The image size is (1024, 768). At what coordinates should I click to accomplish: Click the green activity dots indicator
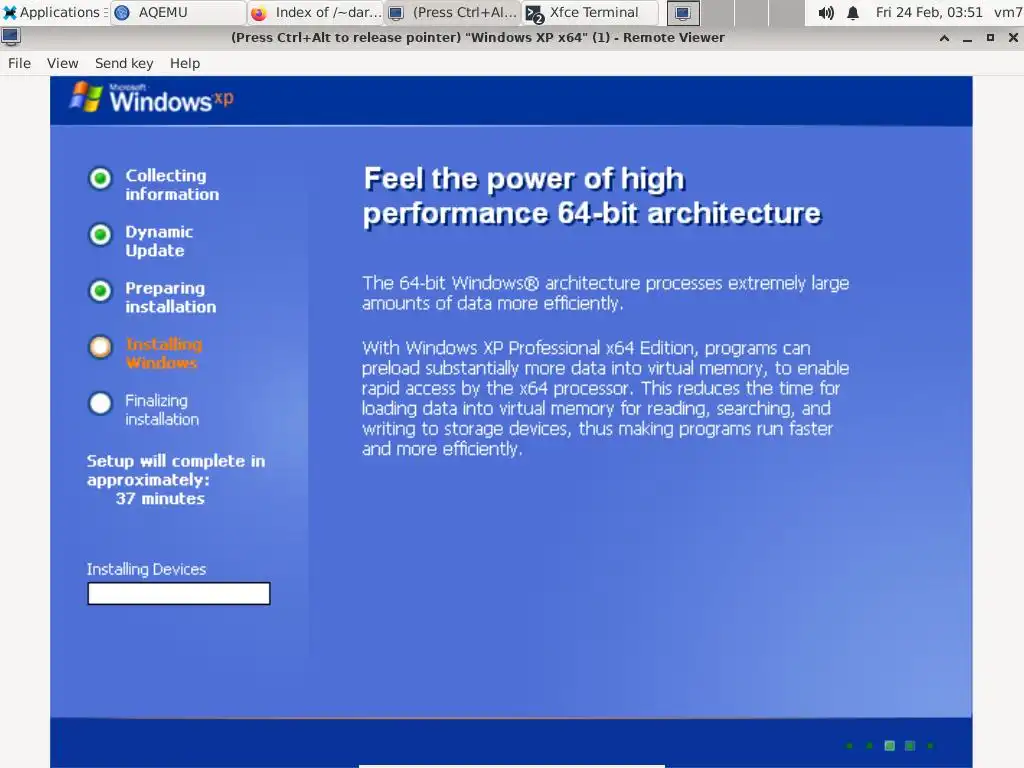889,745
